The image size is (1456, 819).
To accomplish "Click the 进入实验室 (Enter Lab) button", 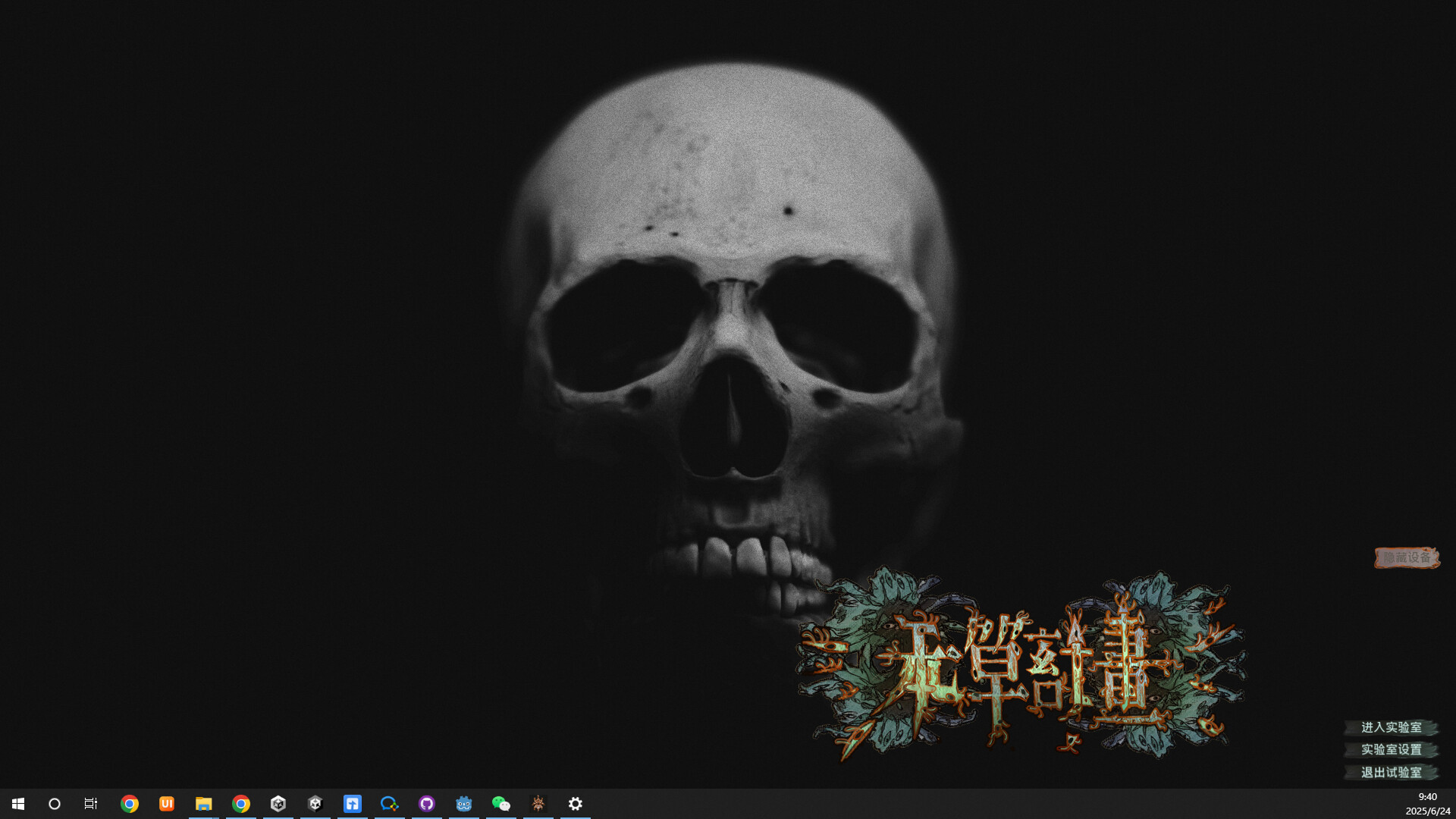I will [1392, 728].
